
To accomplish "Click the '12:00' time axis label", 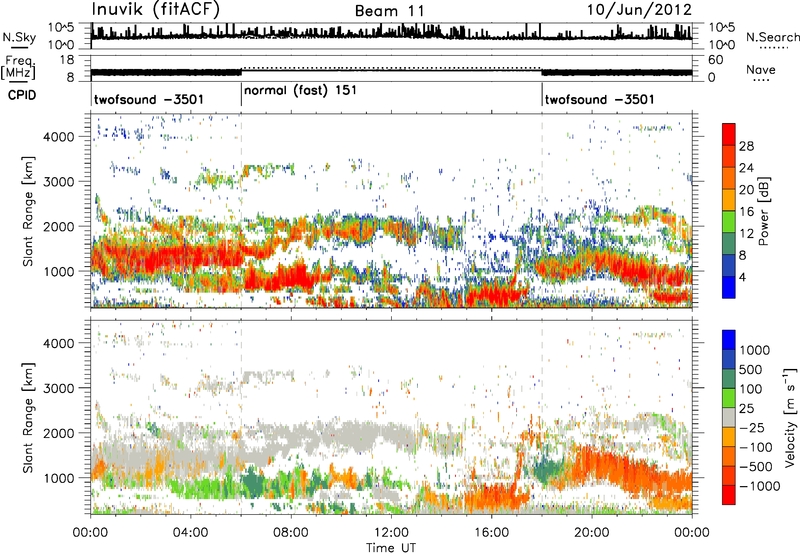I will (391, 533).
